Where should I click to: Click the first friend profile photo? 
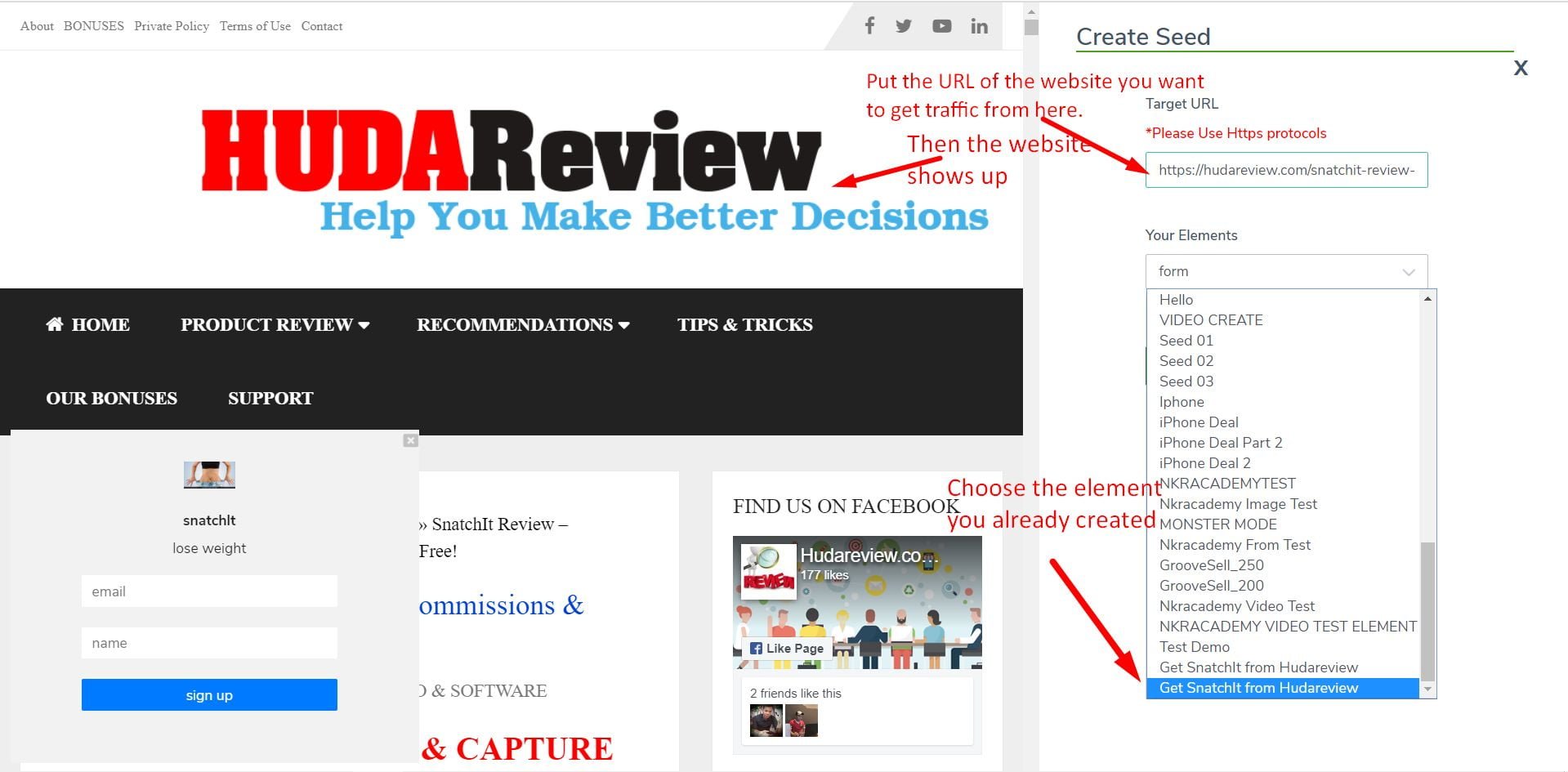click(x=766, y=721)
